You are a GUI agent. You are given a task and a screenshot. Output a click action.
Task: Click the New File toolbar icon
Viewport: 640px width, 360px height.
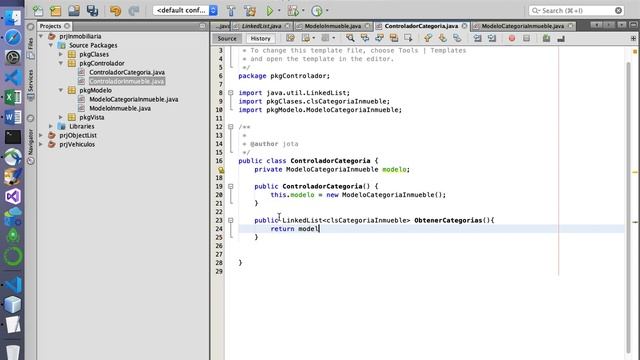point(38,11)
